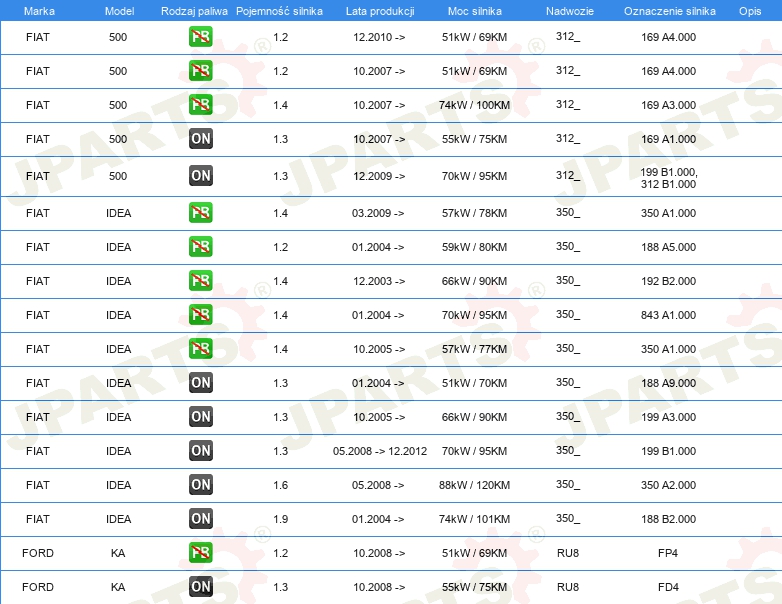Click ON diesel icon for Fiat 500 95KM
This screenshot has height=604, width=782.
(200, 176)
